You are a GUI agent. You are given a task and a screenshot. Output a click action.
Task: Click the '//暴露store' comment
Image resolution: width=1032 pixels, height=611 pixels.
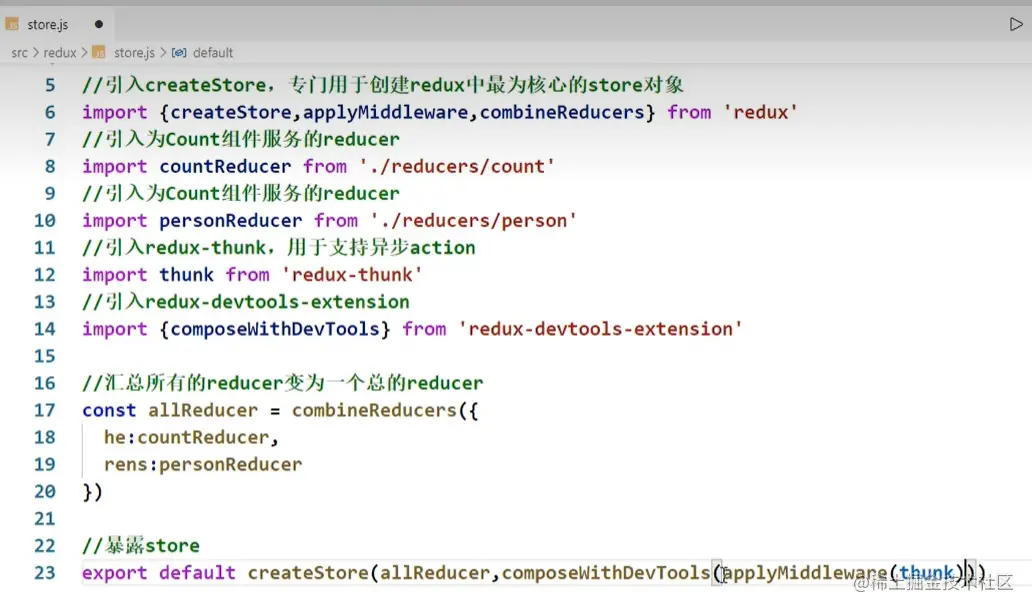tap(141, 546)
